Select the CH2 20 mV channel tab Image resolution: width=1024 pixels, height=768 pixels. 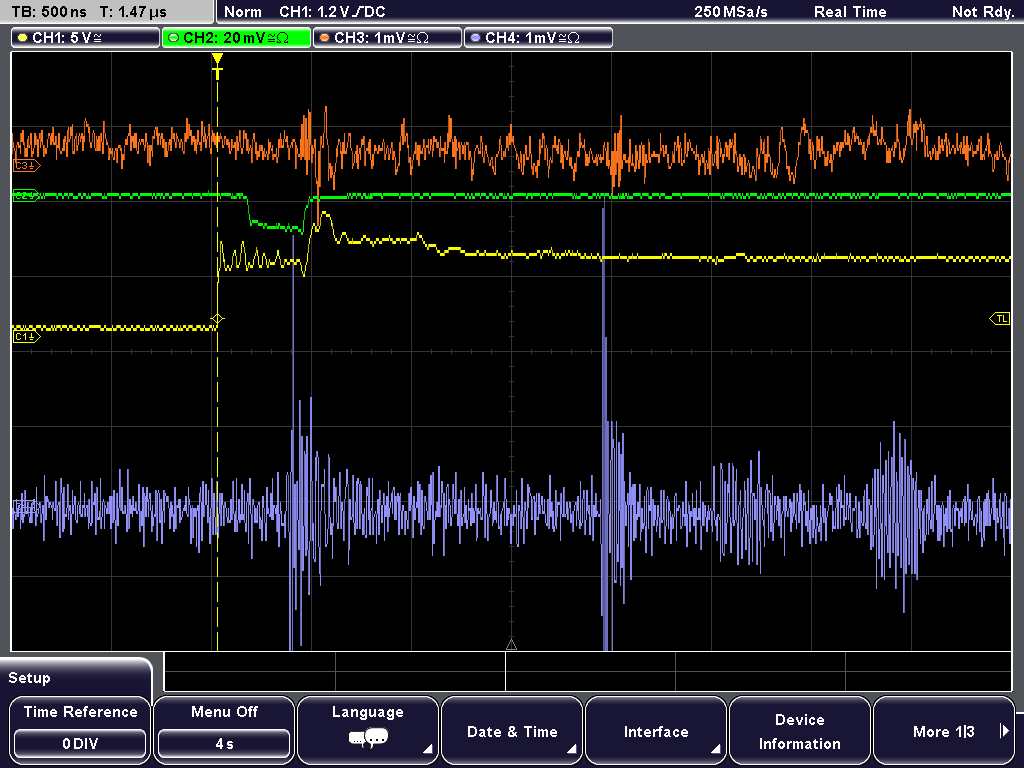pyautogui.click(x=236, y=38)
